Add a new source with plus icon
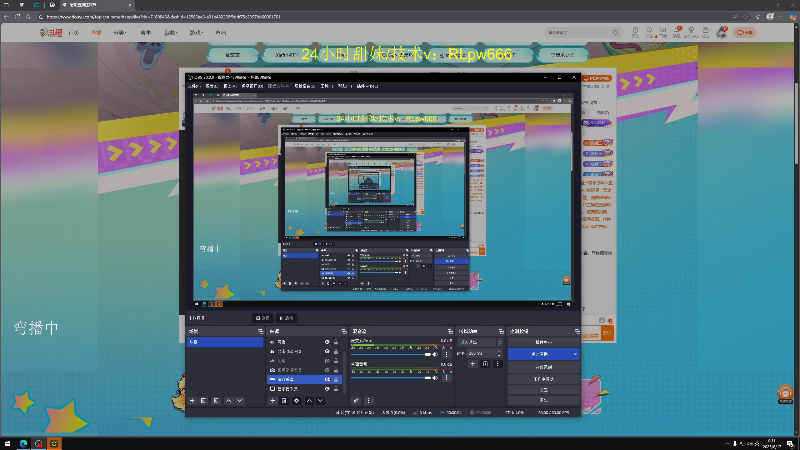 click(272, 401)
